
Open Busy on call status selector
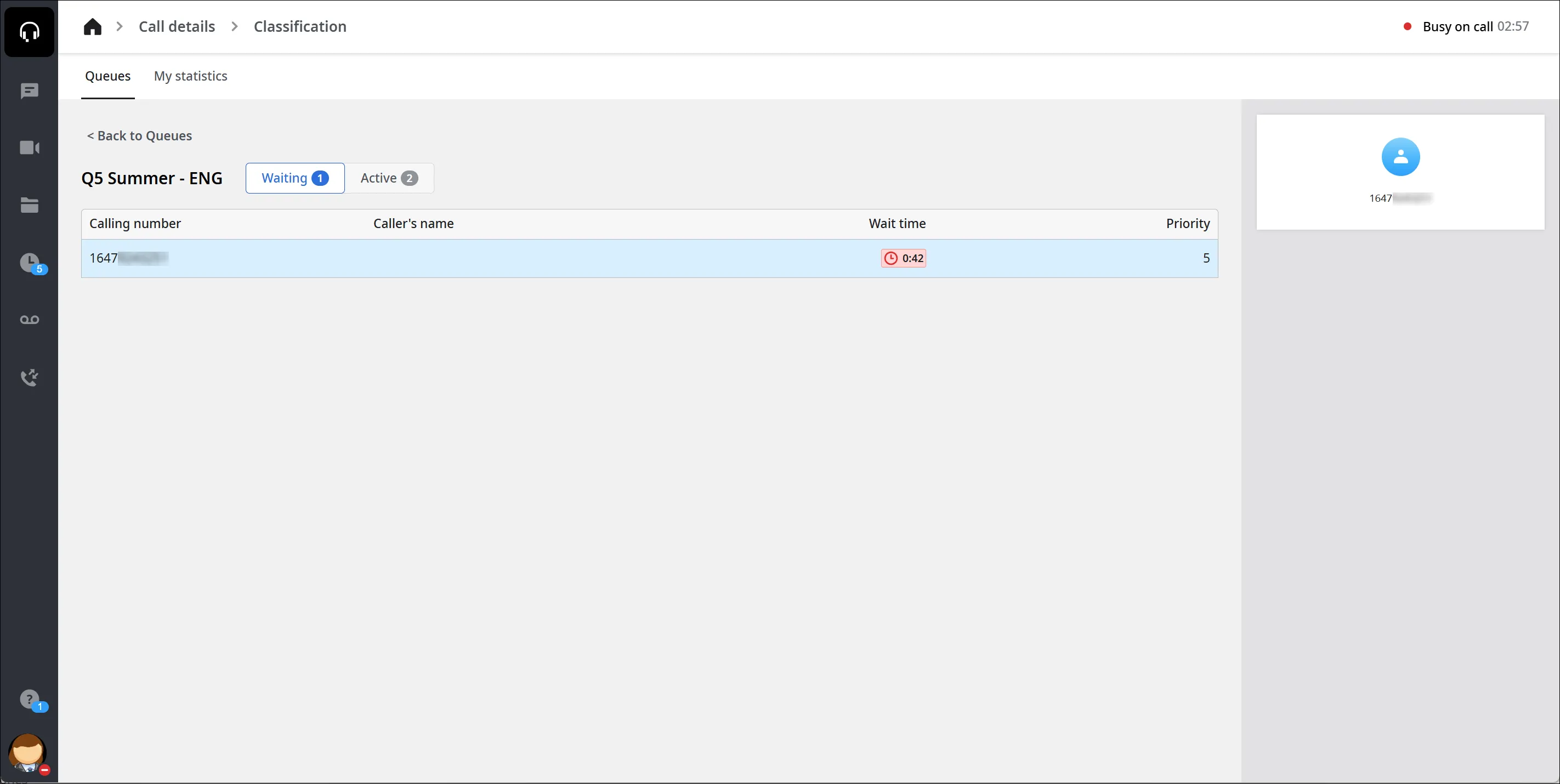coord(1466,27)
